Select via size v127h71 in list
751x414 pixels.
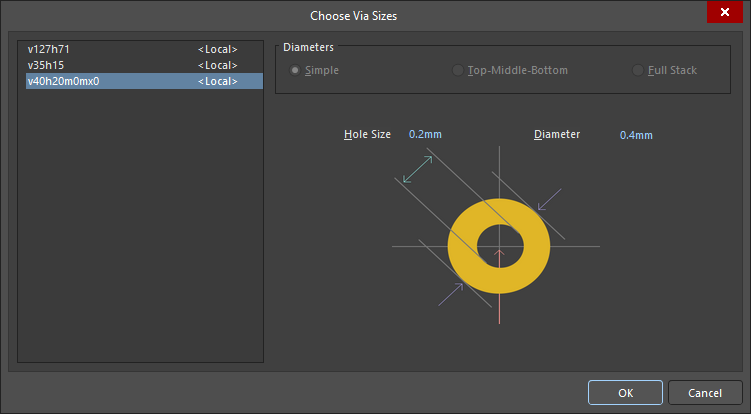[x=50, y=49]
